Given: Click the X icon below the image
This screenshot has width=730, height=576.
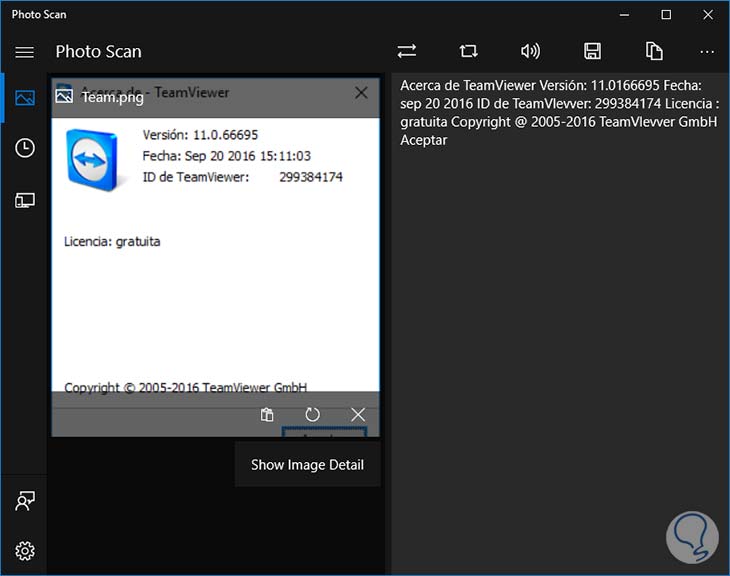Looking at the screenshot, I should [x=358, y=414].
